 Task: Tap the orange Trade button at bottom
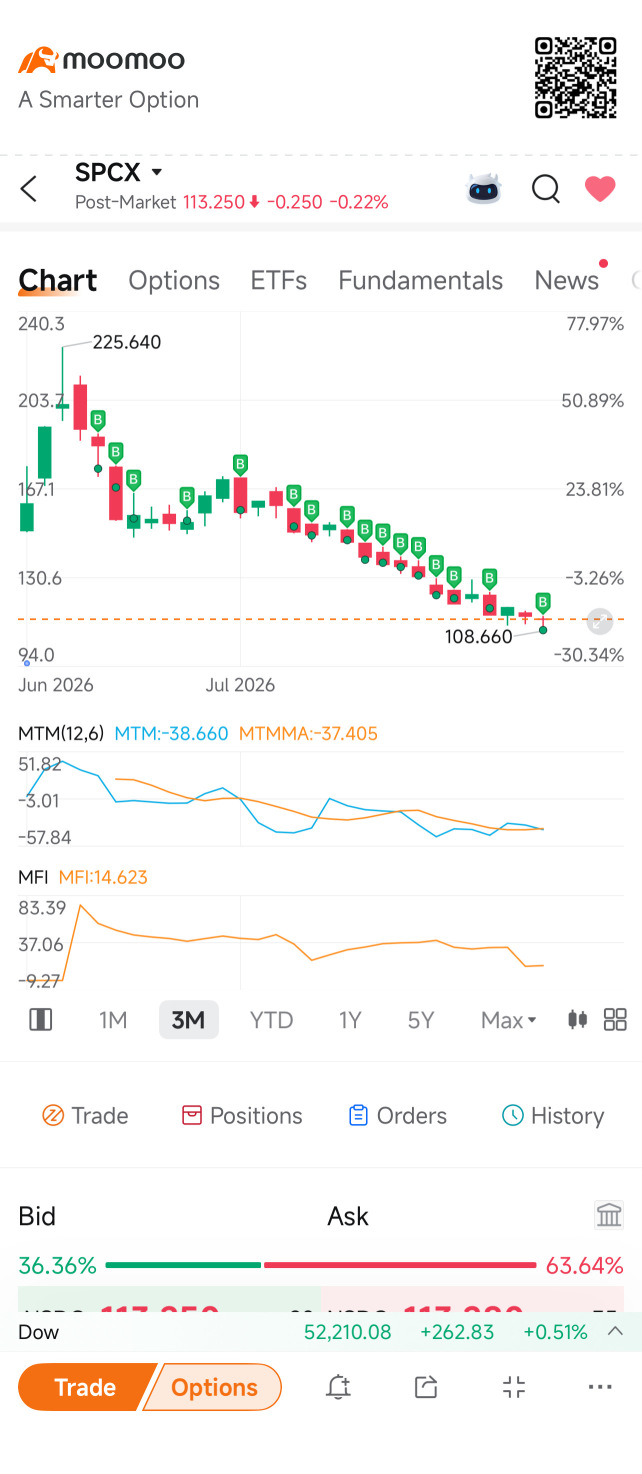[x=85, y=1388]
